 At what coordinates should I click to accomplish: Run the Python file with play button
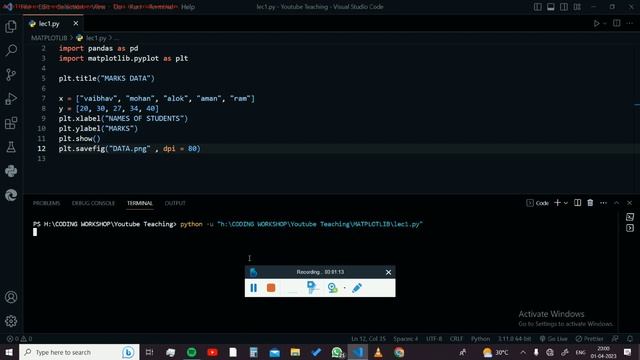pyautogui.click(x=596, y=23)
